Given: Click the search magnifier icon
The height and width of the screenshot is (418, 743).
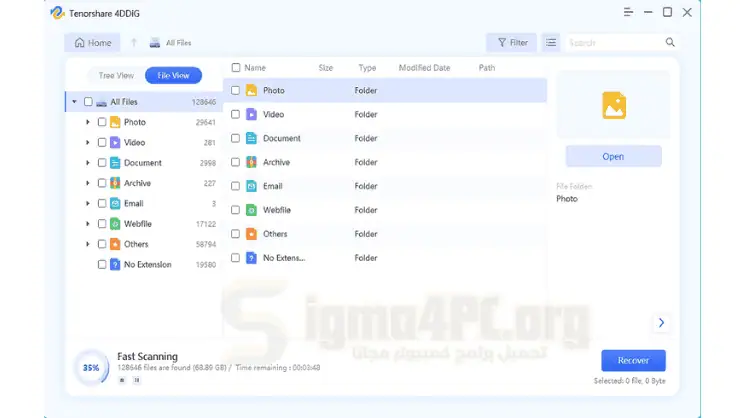Looking at the screenshot, I should pos(670,43).
